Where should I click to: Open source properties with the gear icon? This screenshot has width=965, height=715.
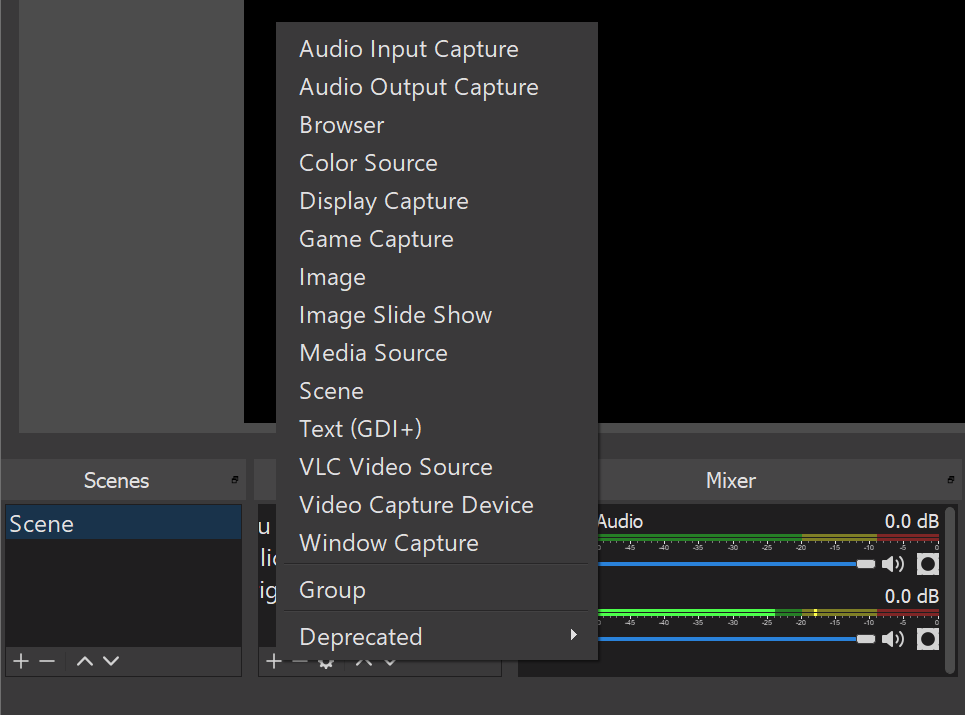click(327, 660)
